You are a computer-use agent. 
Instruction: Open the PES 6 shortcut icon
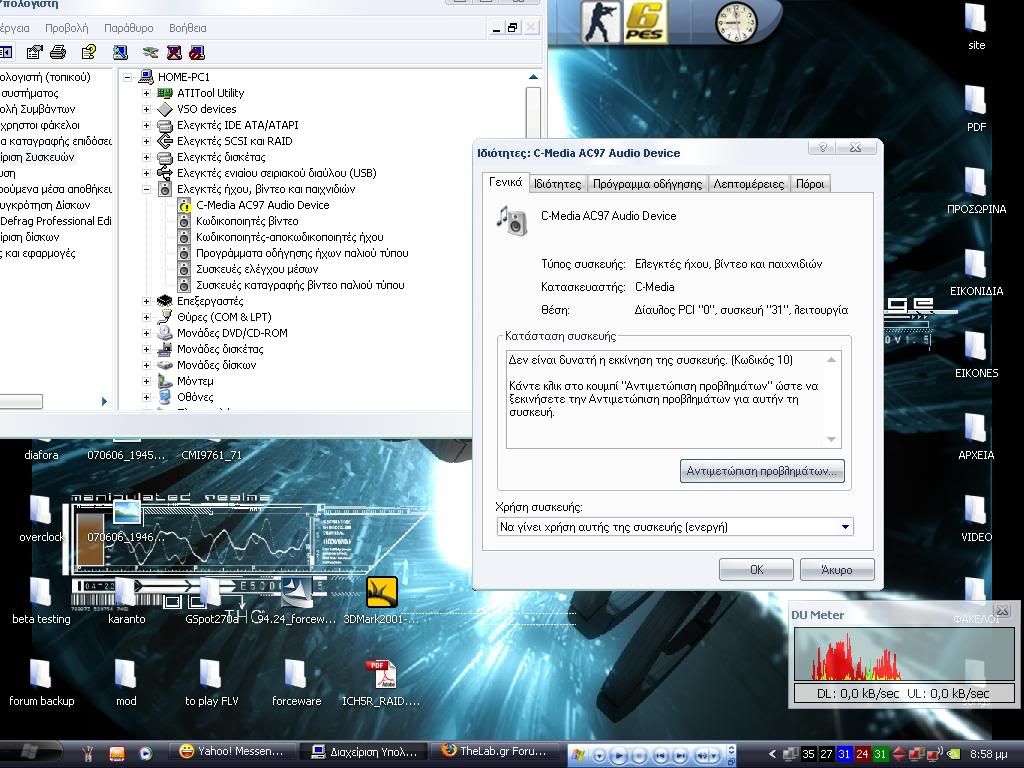click(x=645, y=22)
